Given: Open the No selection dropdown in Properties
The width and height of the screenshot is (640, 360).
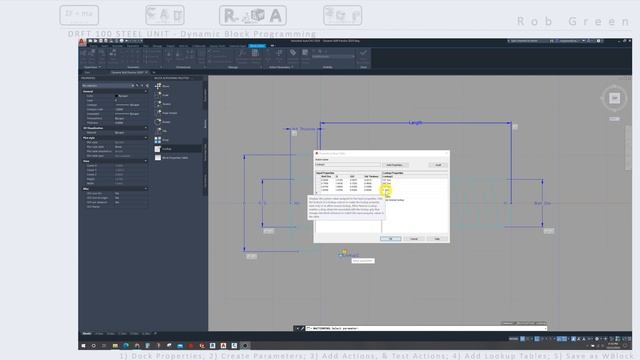Looking at the screenshot, I should (x=105, y=86).
